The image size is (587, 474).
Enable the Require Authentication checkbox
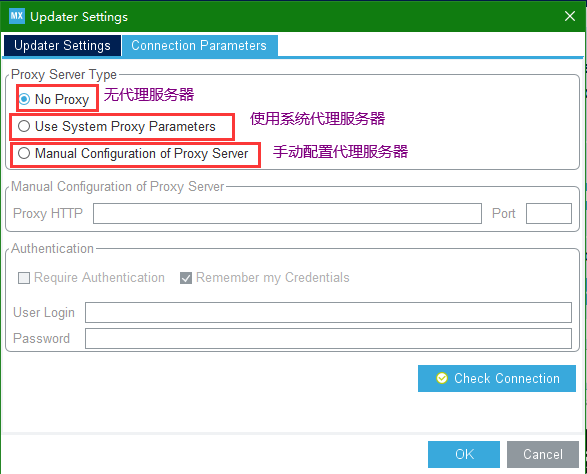click(x=24, y=278)
